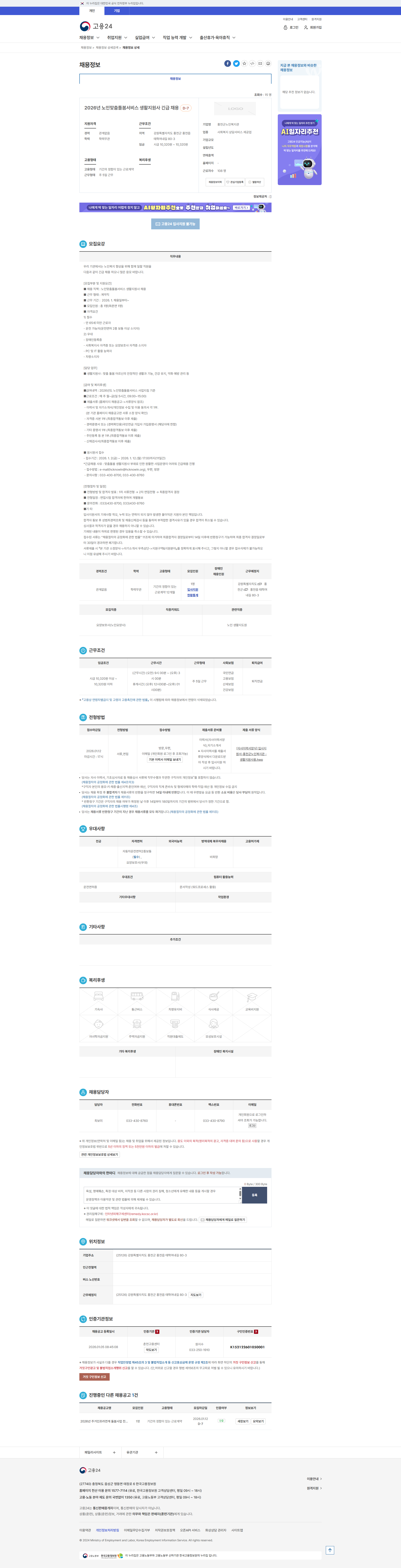The image size is (401, 1568).
Task: Print the job posting
Action: pyautogui.click(x=268, y=63)
